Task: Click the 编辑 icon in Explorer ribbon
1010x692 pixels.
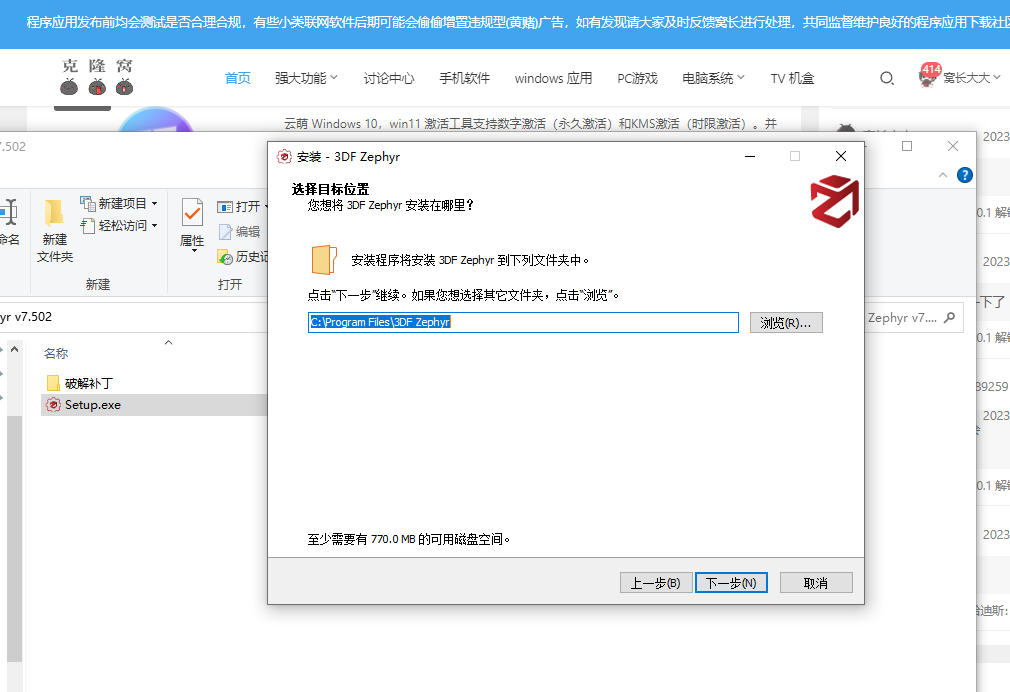Action: [x=225, y=231]
